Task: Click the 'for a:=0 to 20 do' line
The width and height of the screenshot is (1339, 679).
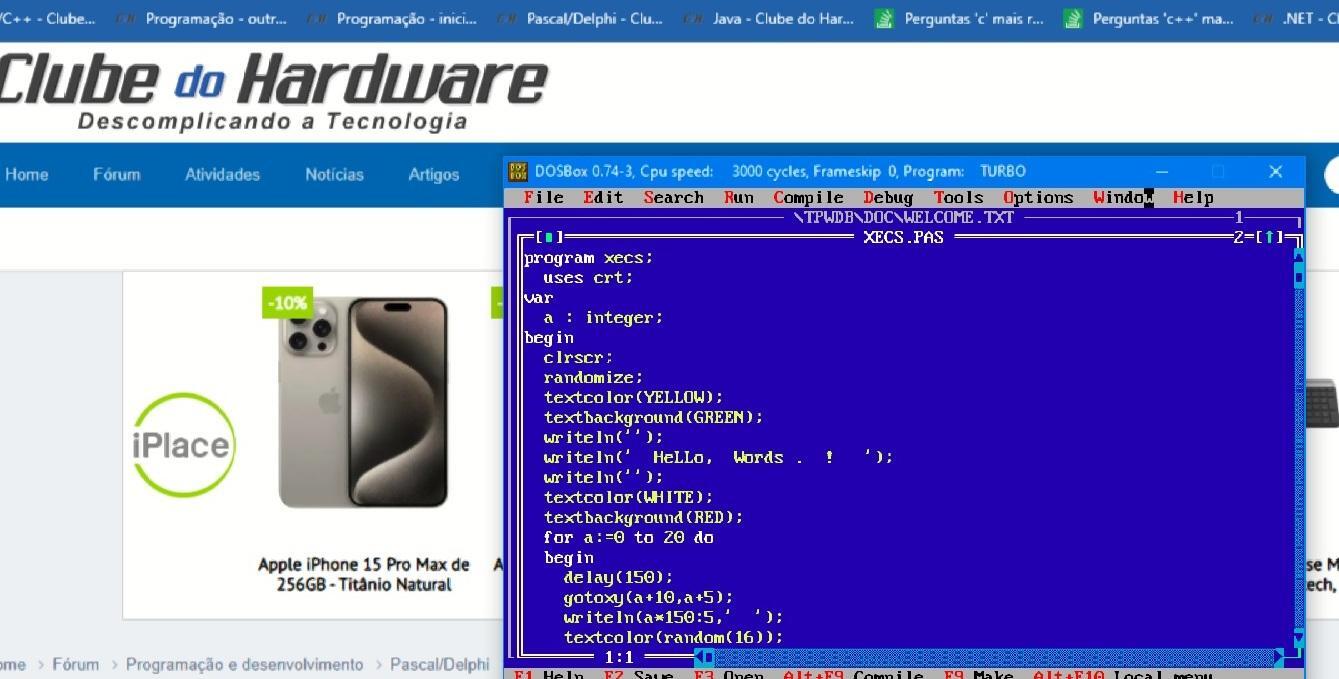Action: (628, 537)
